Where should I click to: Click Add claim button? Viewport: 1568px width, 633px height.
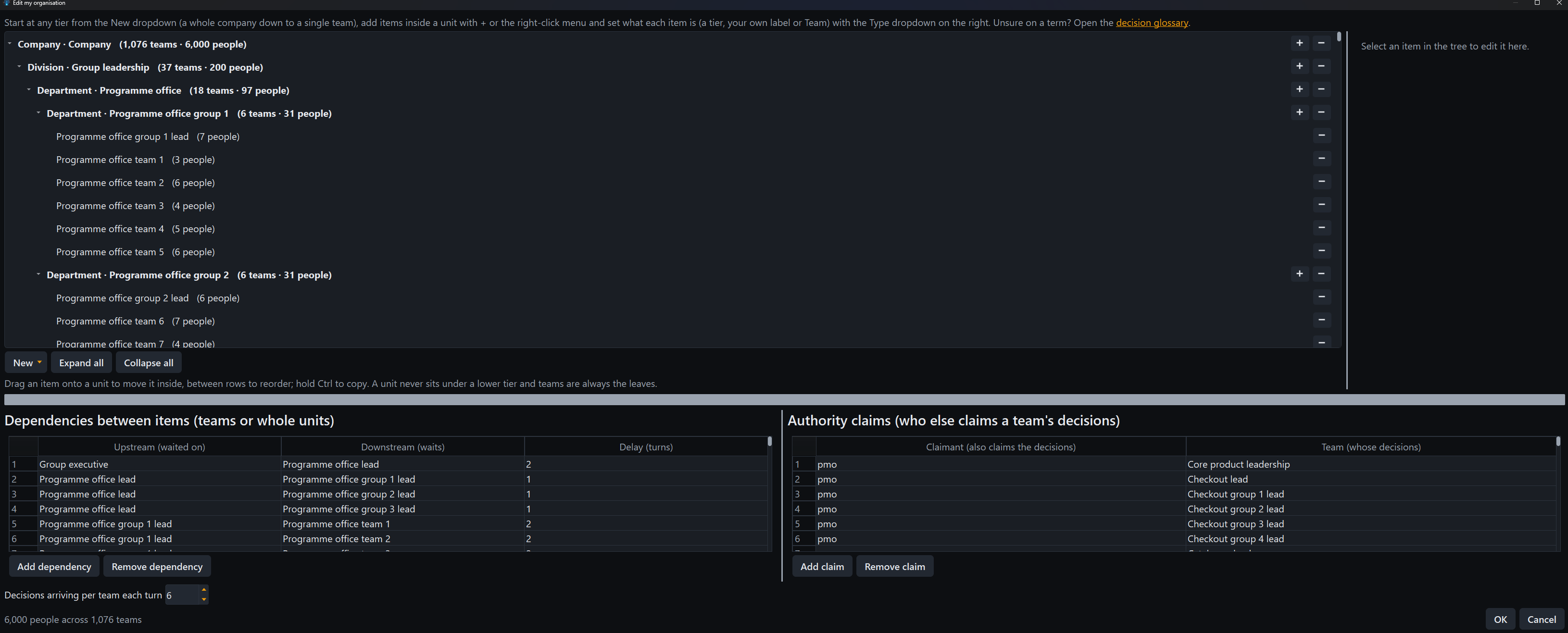coord(822,567)
